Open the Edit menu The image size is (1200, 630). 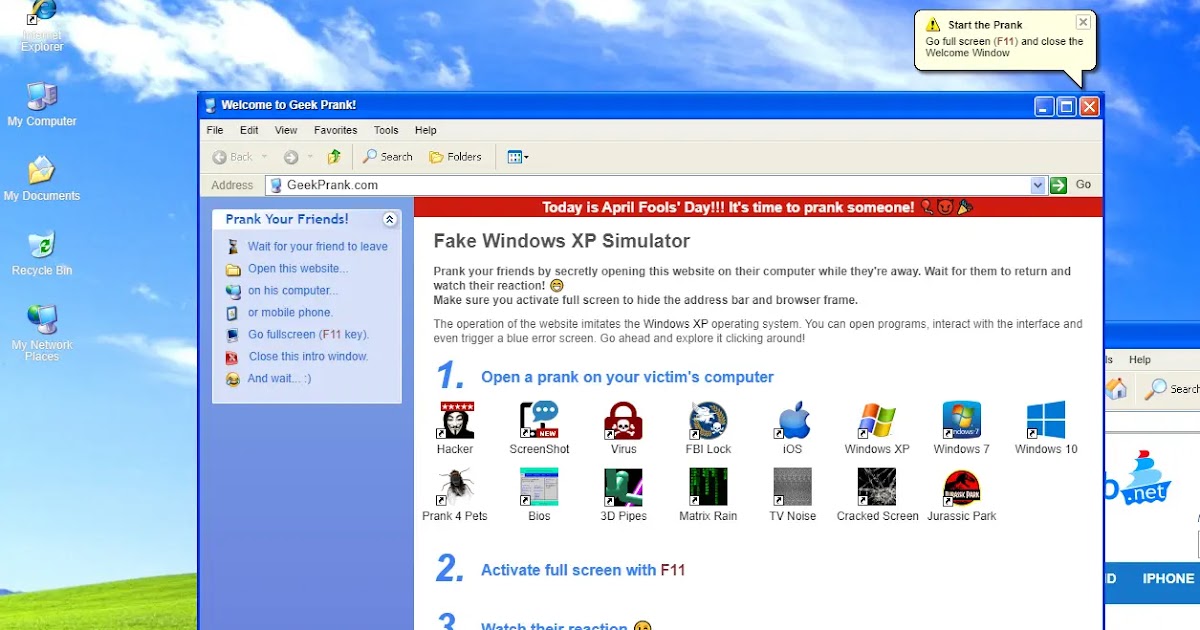[x=249, y=130]
